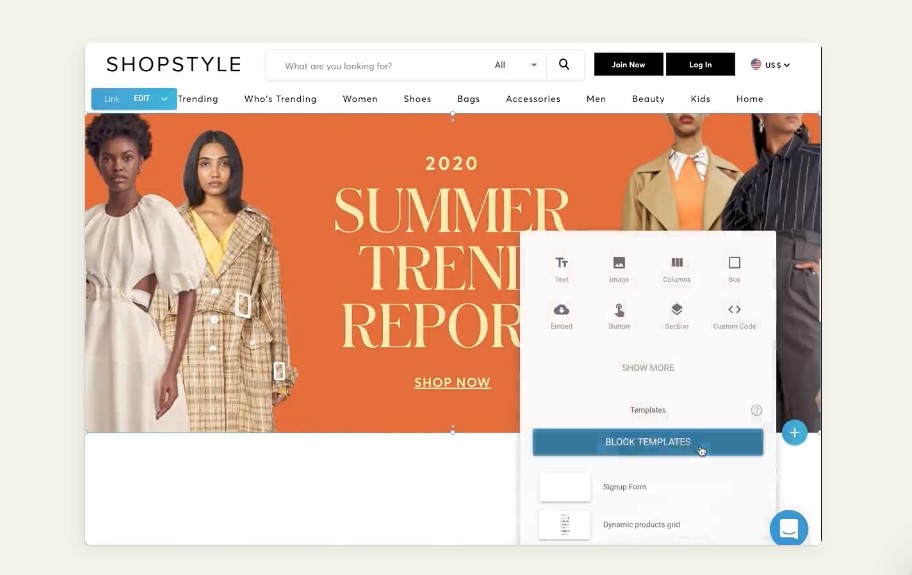The width and height of the screenshot is (912, 575).
Task: Click the 'Signup Form' label
Action: click(625, 487)
